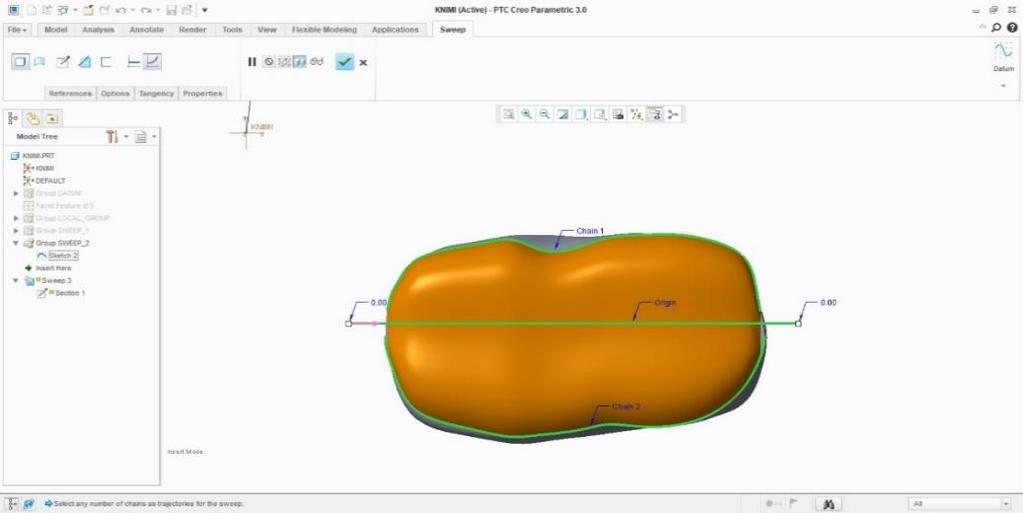Cancel the sweep with the X button
This screenshot has width=1023, height=513.
(363, 63)
